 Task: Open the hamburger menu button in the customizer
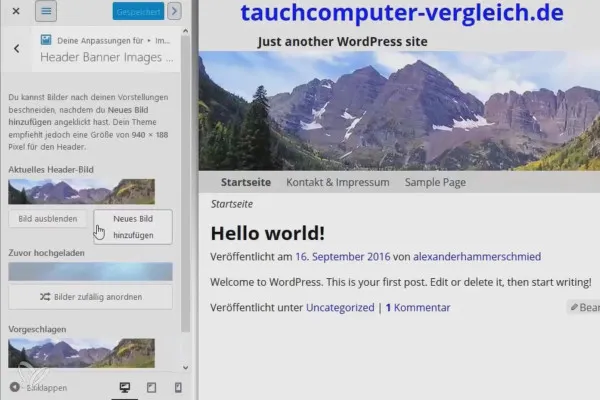pyautogui.click(x=46, y=11)
